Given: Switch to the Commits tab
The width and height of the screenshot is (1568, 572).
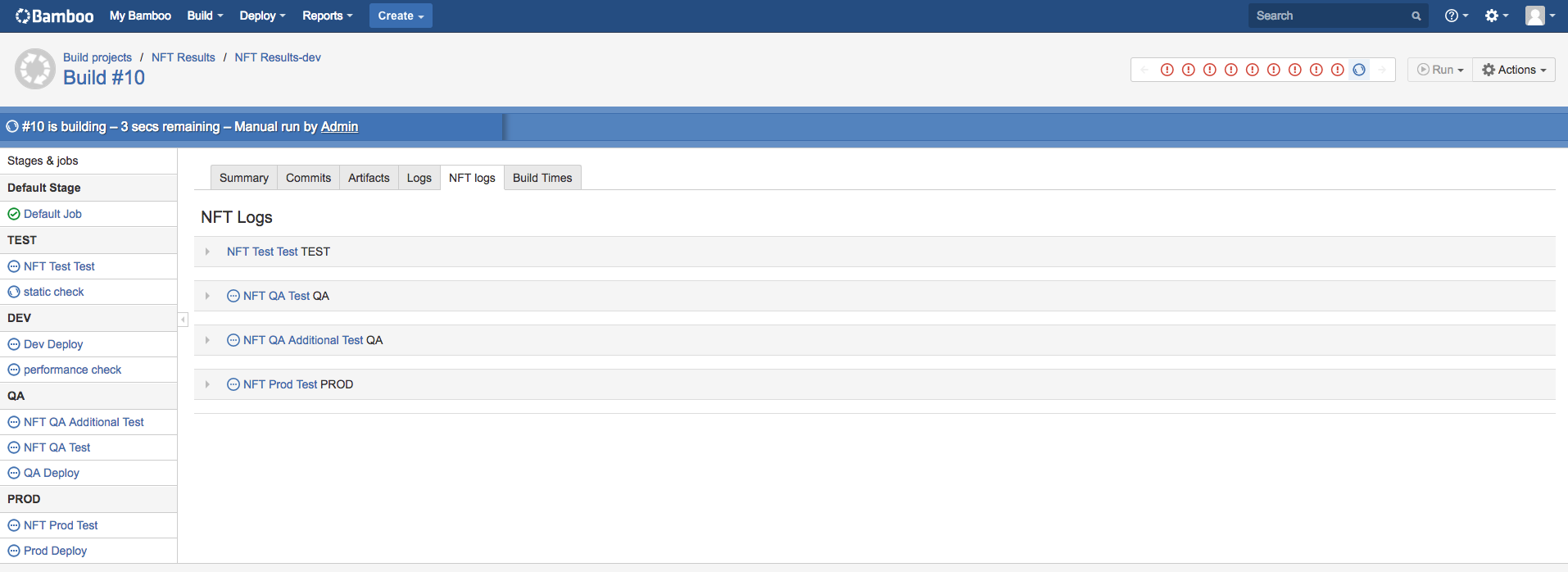Looking at the screenshot, I should [308, 178].
